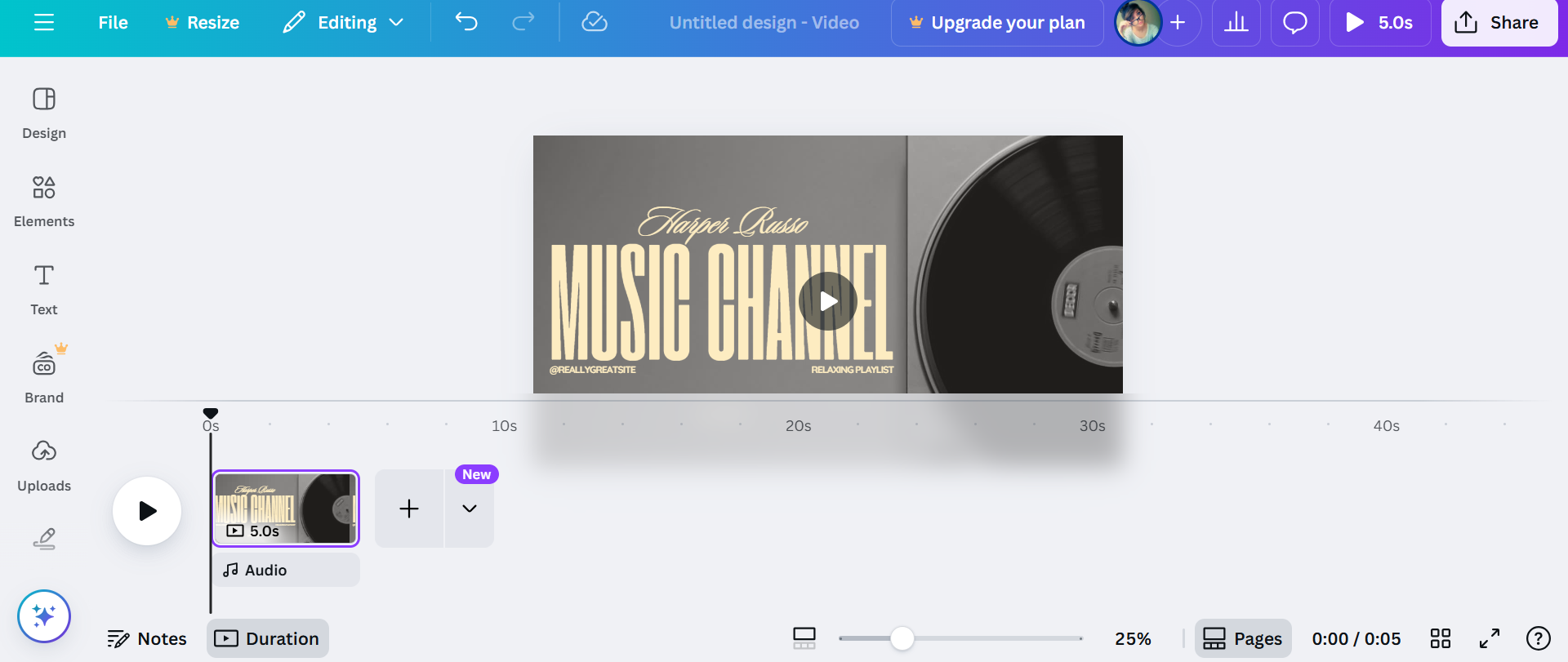The height and width of the screenshot is (662, 1568).
Task: Open the analytics bar chart icon
Action: click(1236, 23)
